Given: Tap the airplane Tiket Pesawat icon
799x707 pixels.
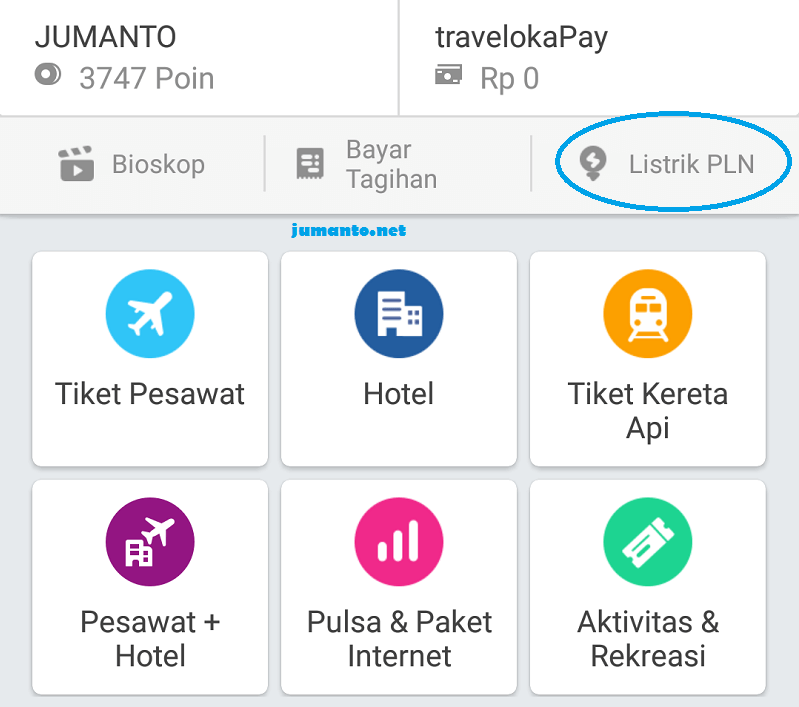Looking at the screenshot, I should (150, 313).
